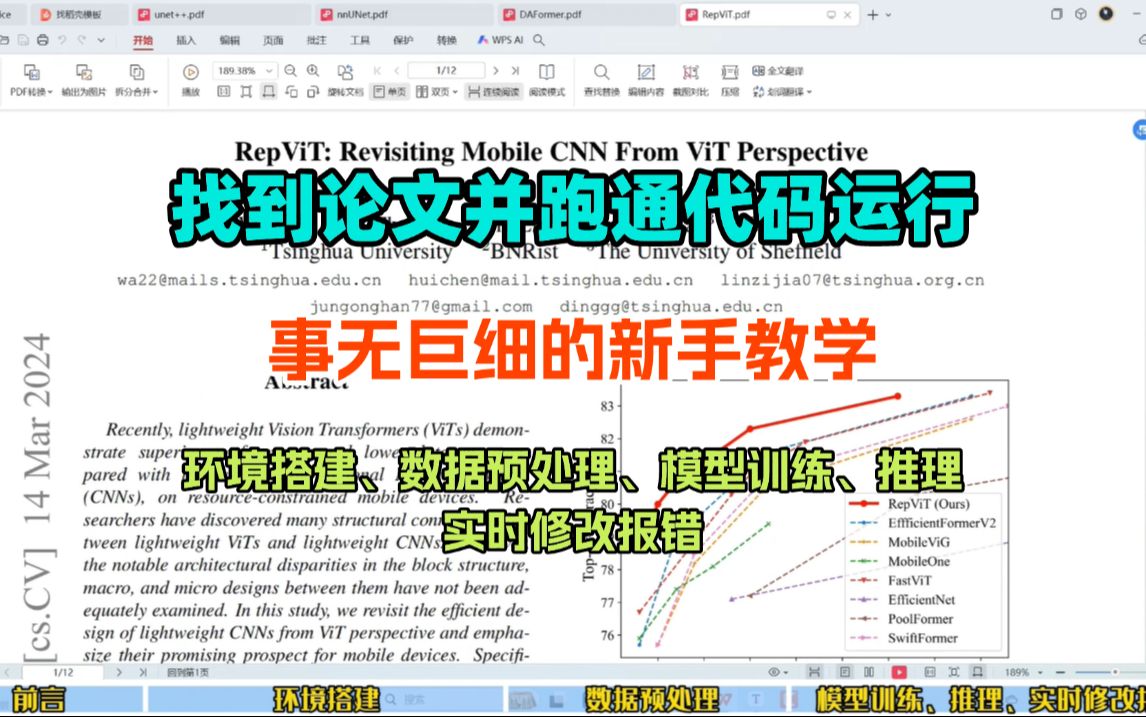Switch to the unet++.pdf document tab
This screenshot has width=1146, height=717.
[219, 15]
